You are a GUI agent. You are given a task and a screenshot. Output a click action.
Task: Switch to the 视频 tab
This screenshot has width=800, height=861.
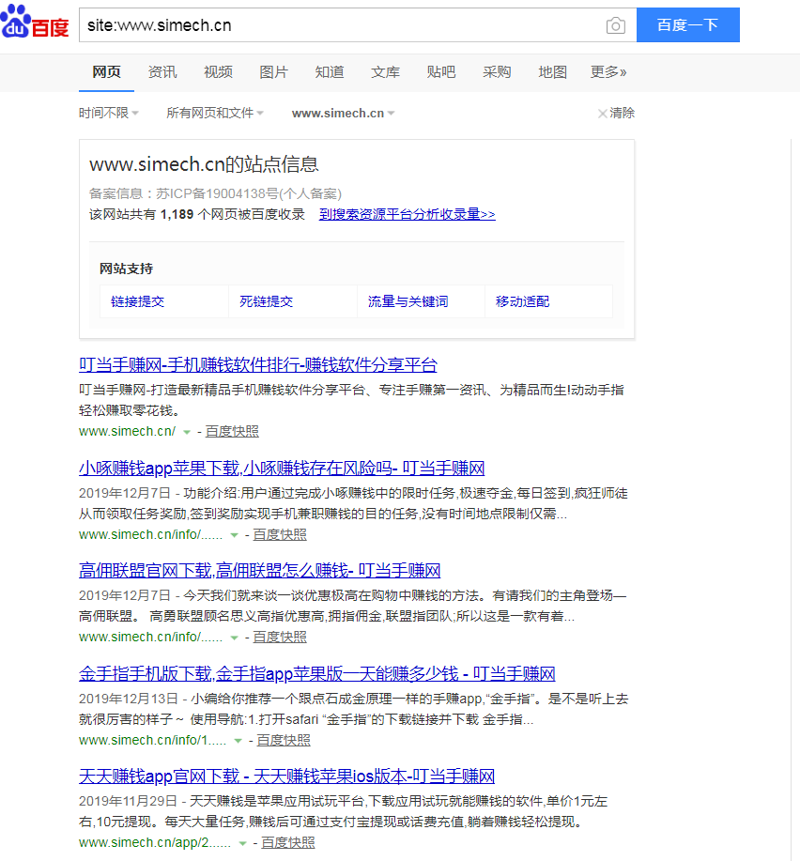tap(219, 72)
